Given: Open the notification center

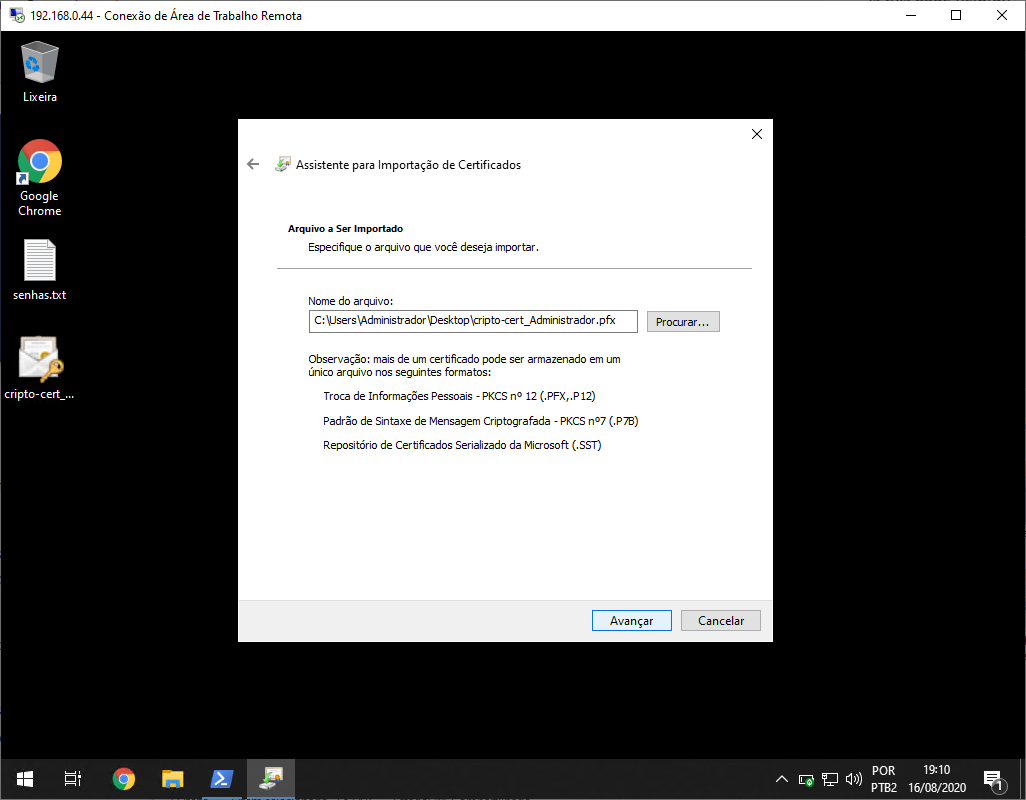Looking at the screenshot, I should 993,779.
